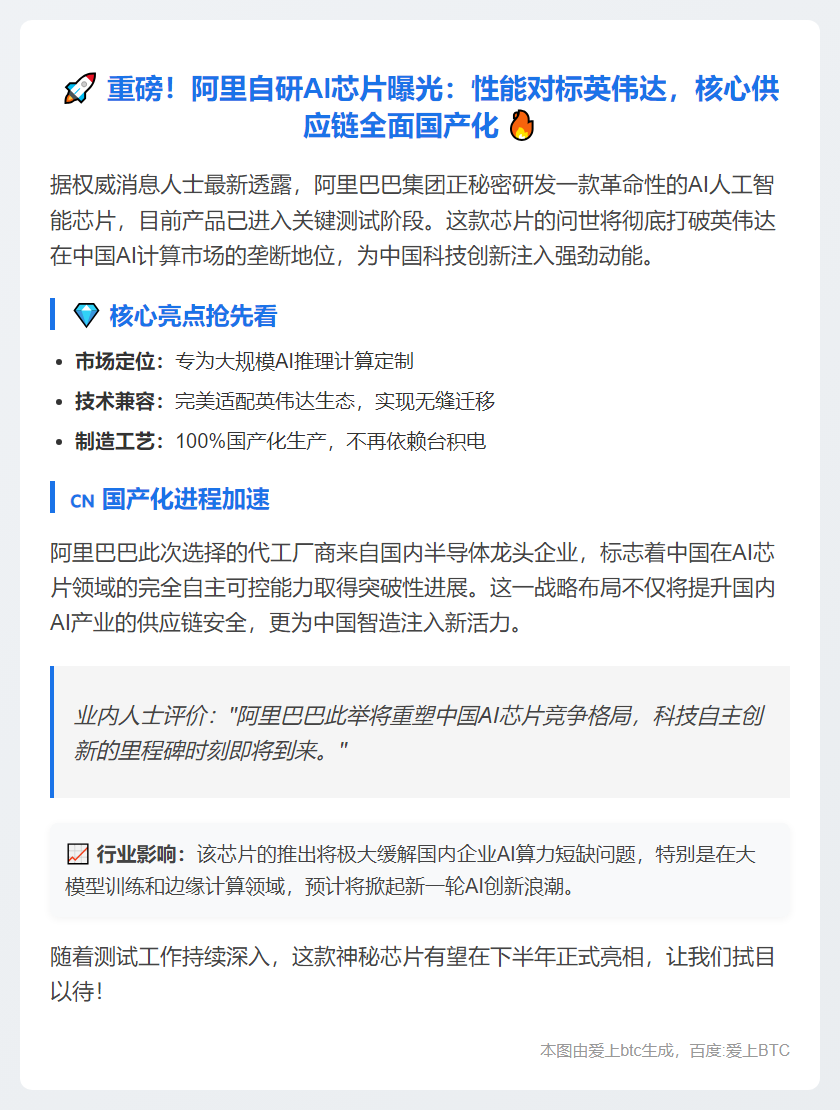Click the footer credit 本图由爱上btc生成
The width and height of the screenshot is (840, 1110).
(606, 1051)
